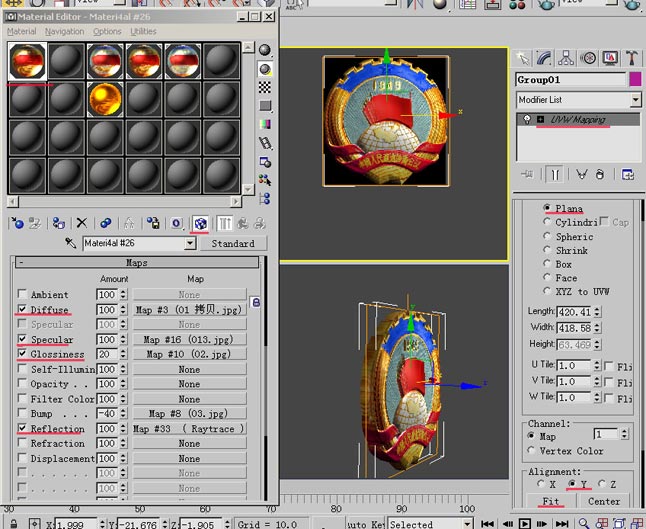Toggle the checkered Background icon
646x529 pixels.
[x=265, y=87]
